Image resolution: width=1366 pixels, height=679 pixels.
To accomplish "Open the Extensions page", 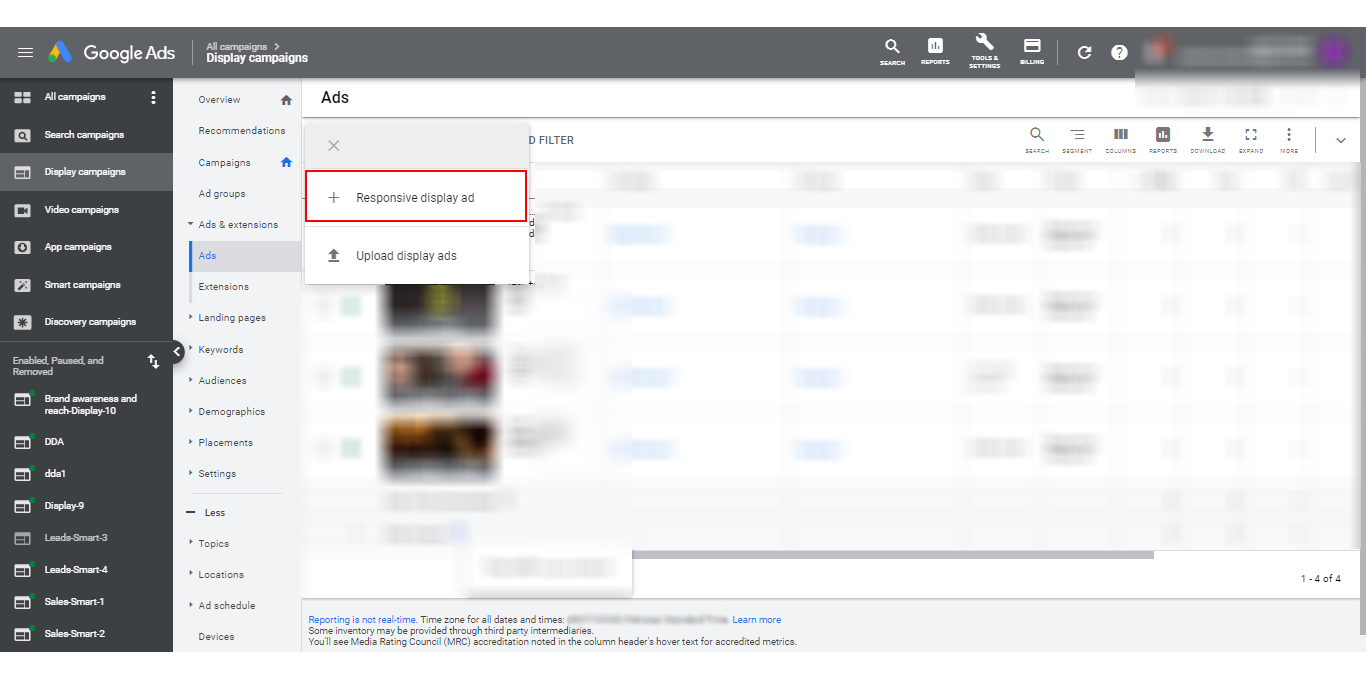I will tap(224, 287).
